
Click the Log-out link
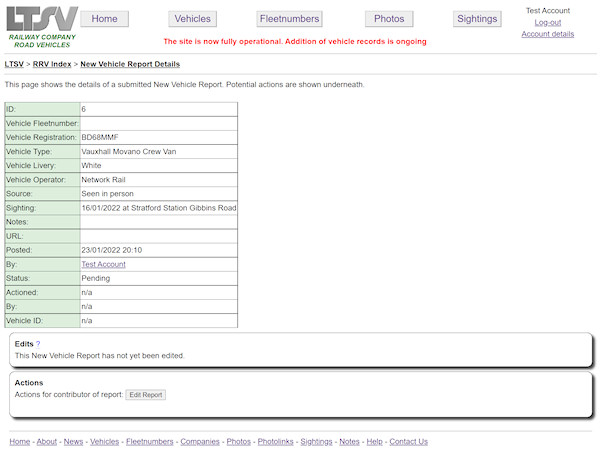pos(547,22)
